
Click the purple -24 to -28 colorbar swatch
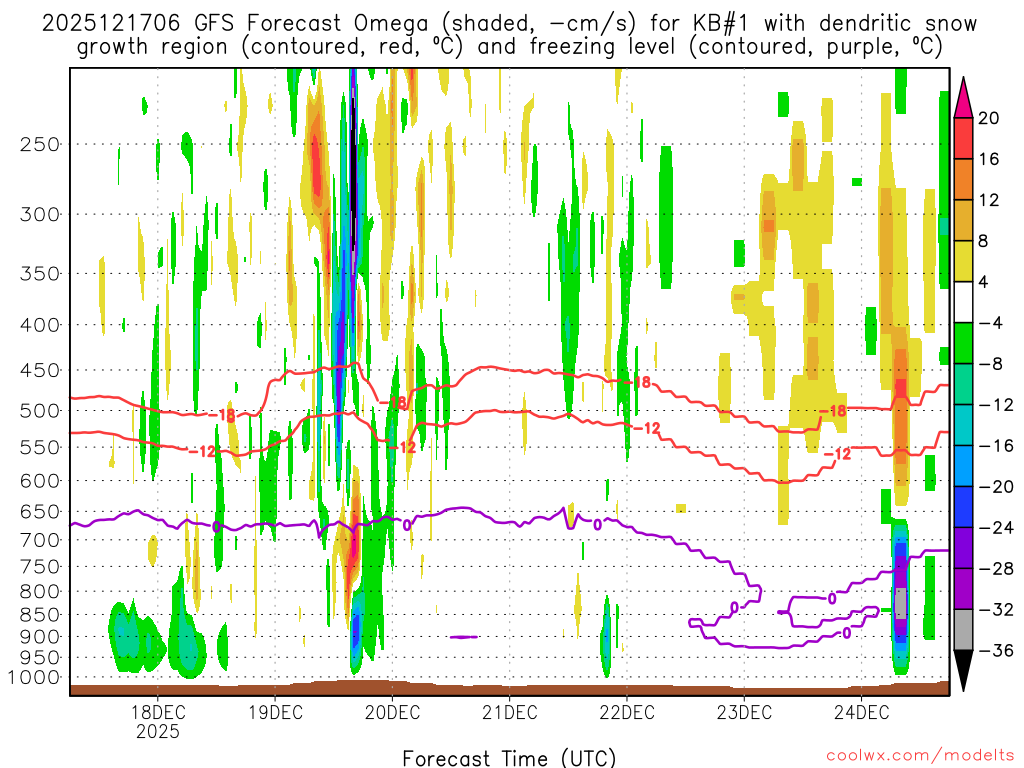click(963, 548)
